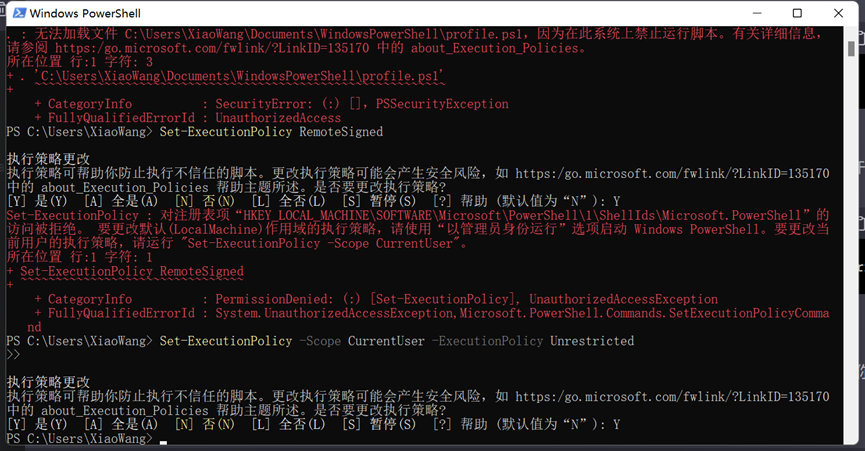This screenshot has width=865, height=451.
Task: Close the Windows PowerShell window
Action: (x=838, y=13)
